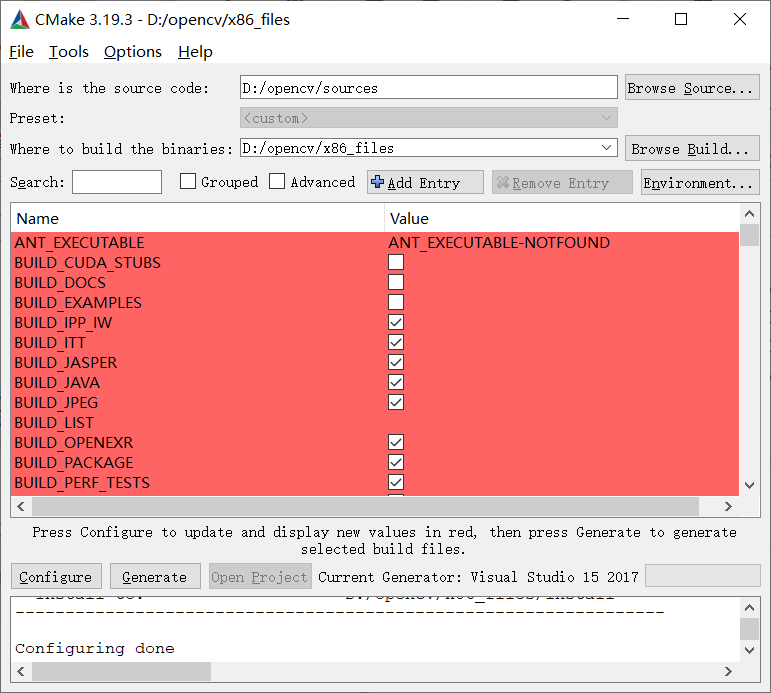Maximize the CMake window

pos(681,19)
